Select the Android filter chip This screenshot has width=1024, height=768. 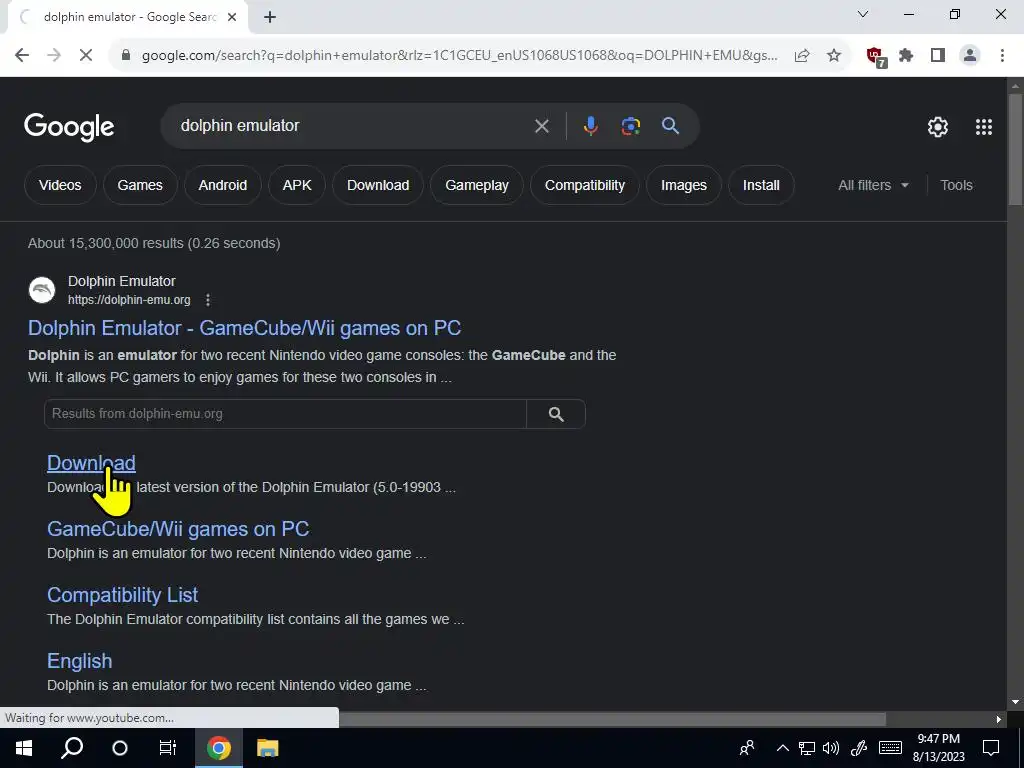pyautogui.click(x=223, y=185)
